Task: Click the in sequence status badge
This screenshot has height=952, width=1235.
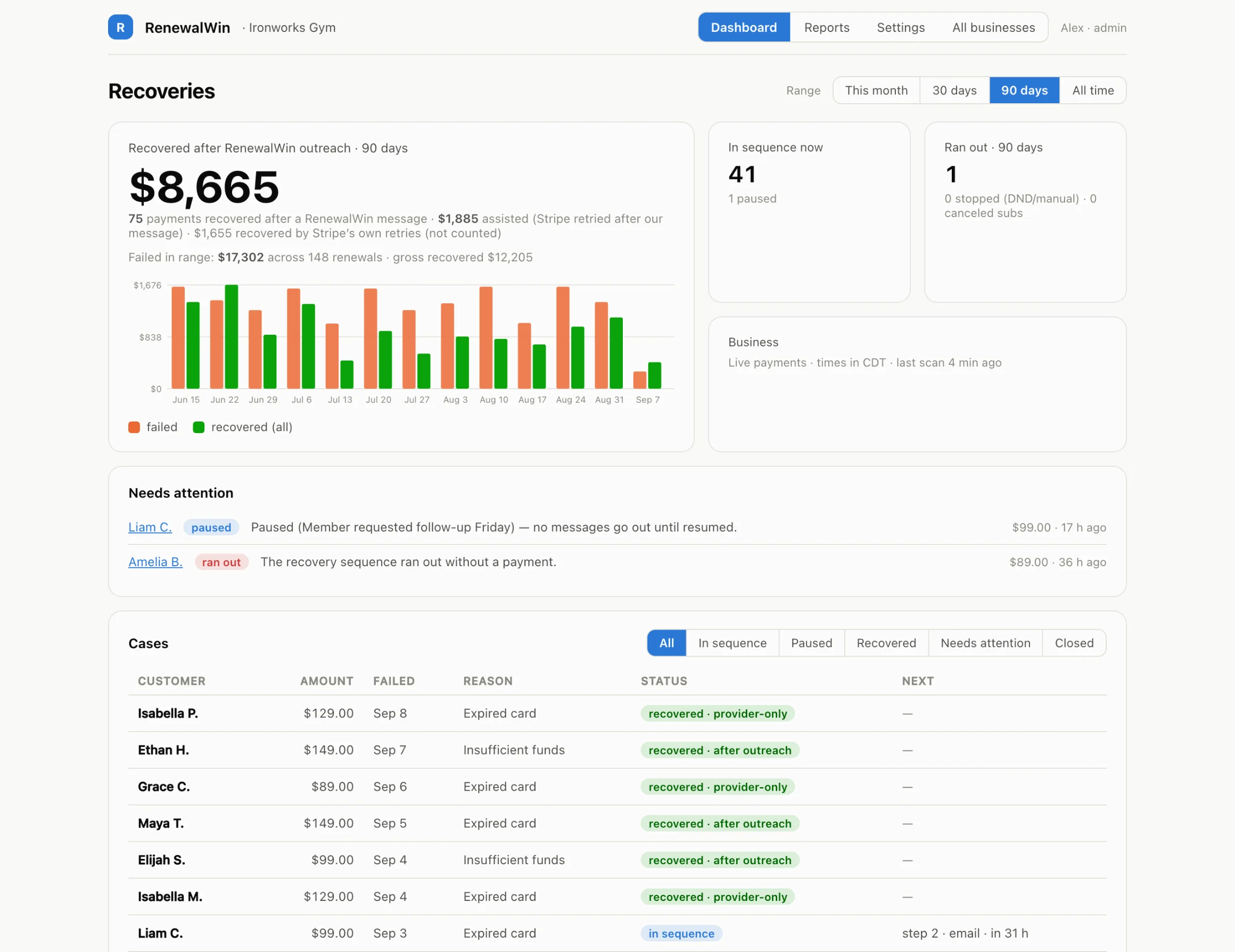Action: coord(681,933)
